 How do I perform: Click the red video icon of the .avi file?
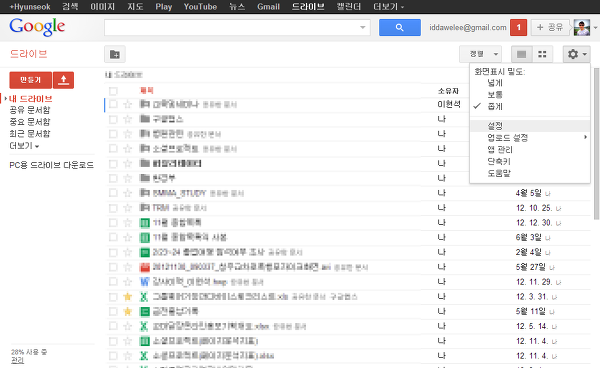tap(144, 267)
